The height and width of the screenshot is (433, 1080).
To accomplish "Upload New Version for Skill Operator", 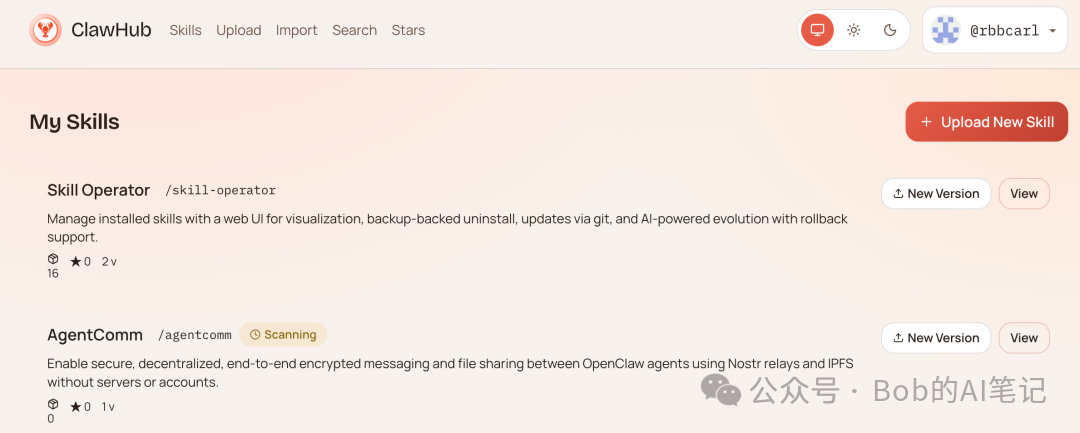I will 935,194.
